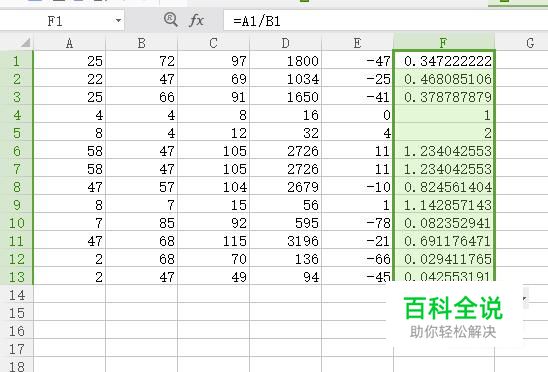Click cell C1 containing 97
548x372 pixels.
point(214,61)
